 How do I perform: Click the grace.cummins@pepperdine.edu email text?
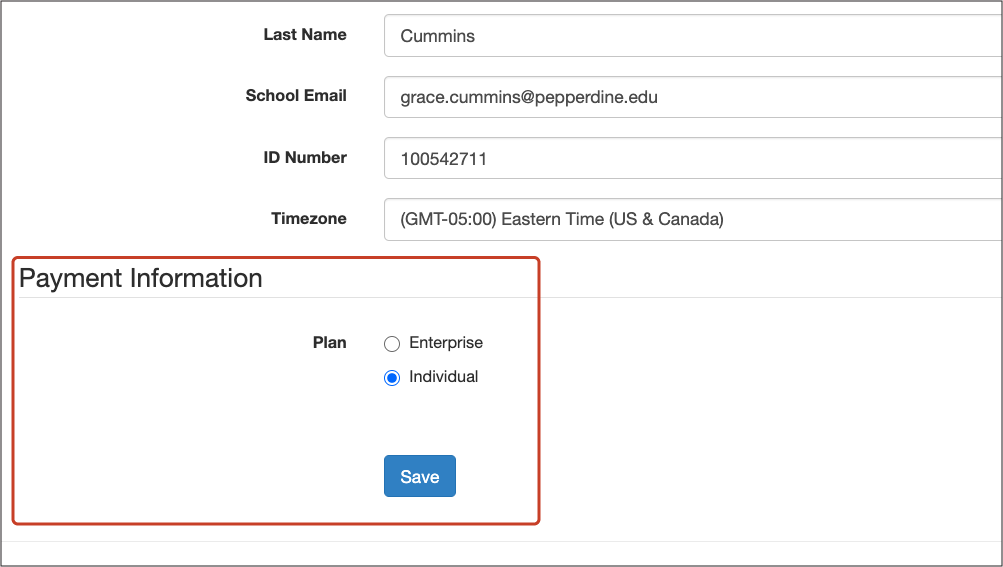529,97
